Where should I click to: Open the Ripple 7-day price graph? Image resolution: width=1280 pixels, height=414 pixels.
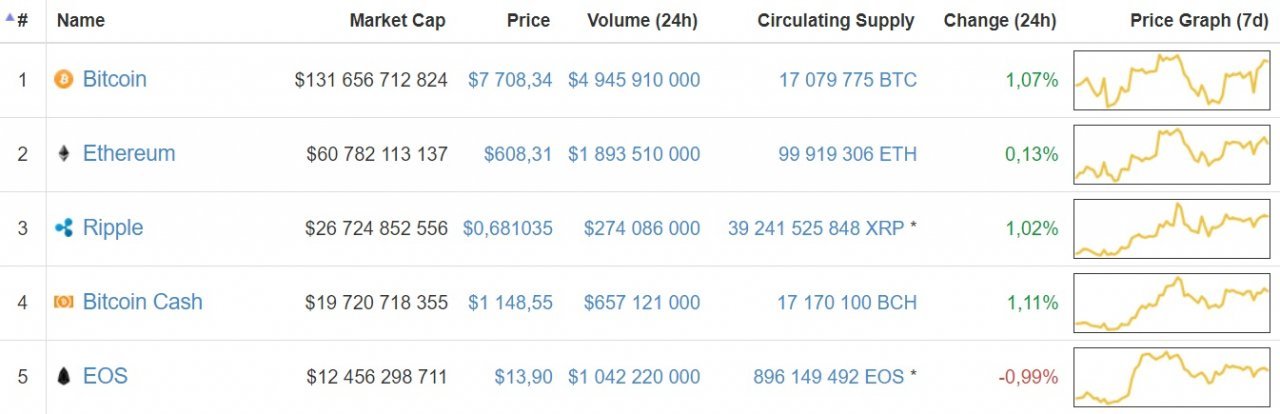1172,228
